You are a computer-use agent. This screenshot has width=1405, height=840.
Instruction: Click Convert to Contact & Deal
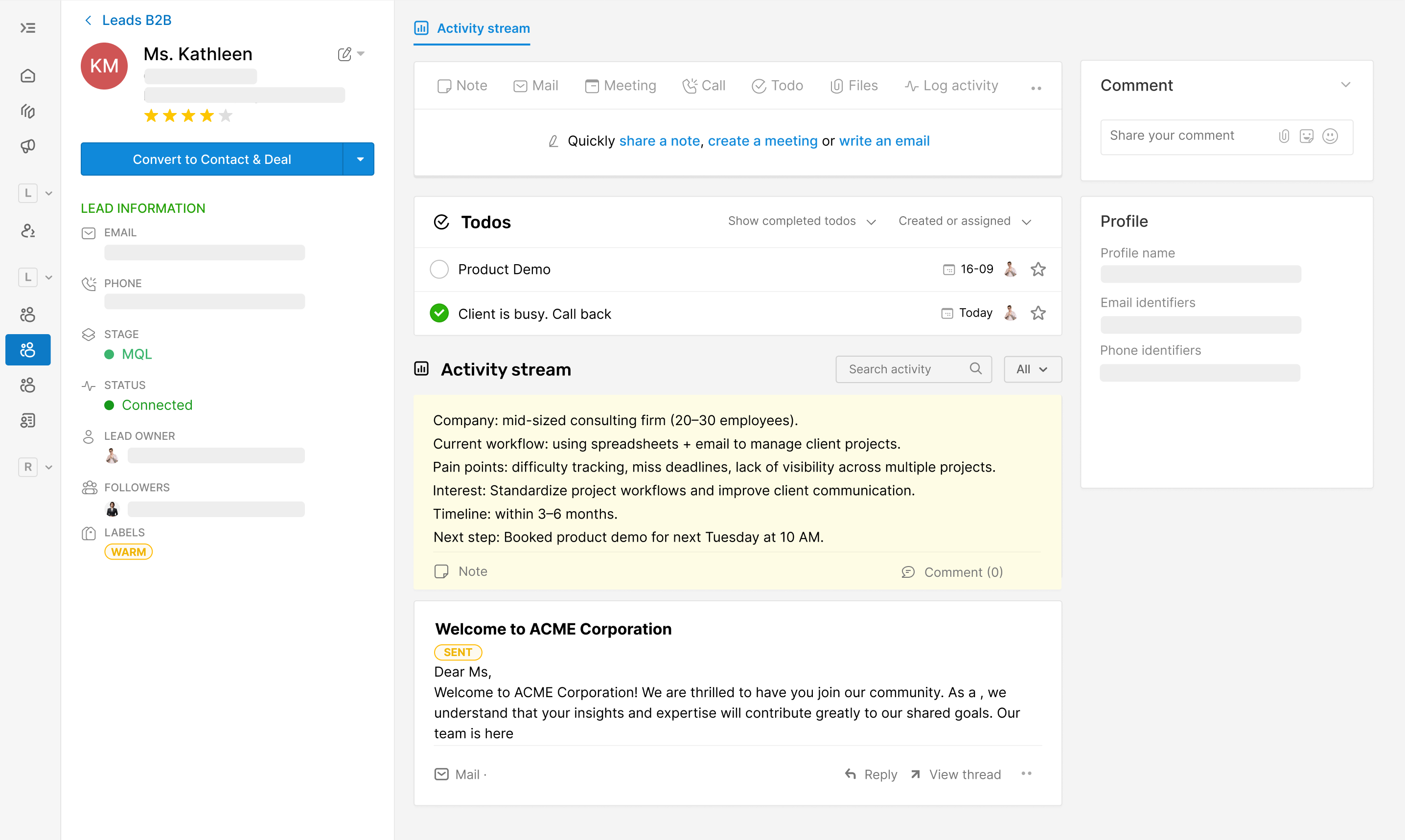212,159
